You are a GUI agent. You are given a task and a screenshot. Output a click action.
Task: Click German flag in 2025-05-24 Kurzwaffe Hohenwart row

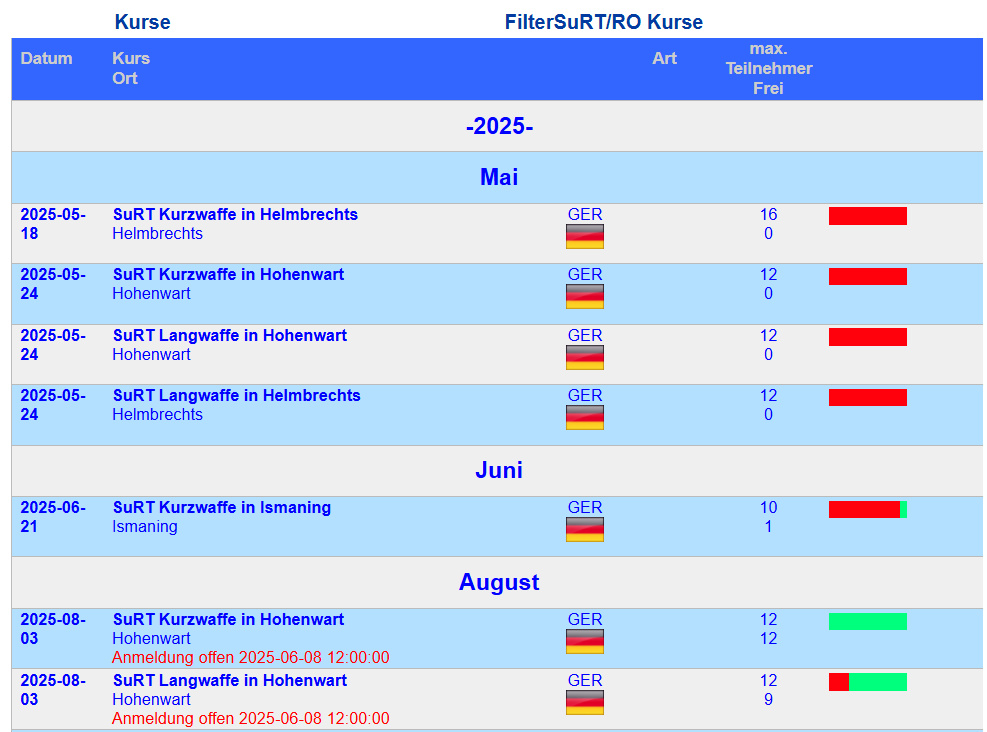[x=585, y=296]
